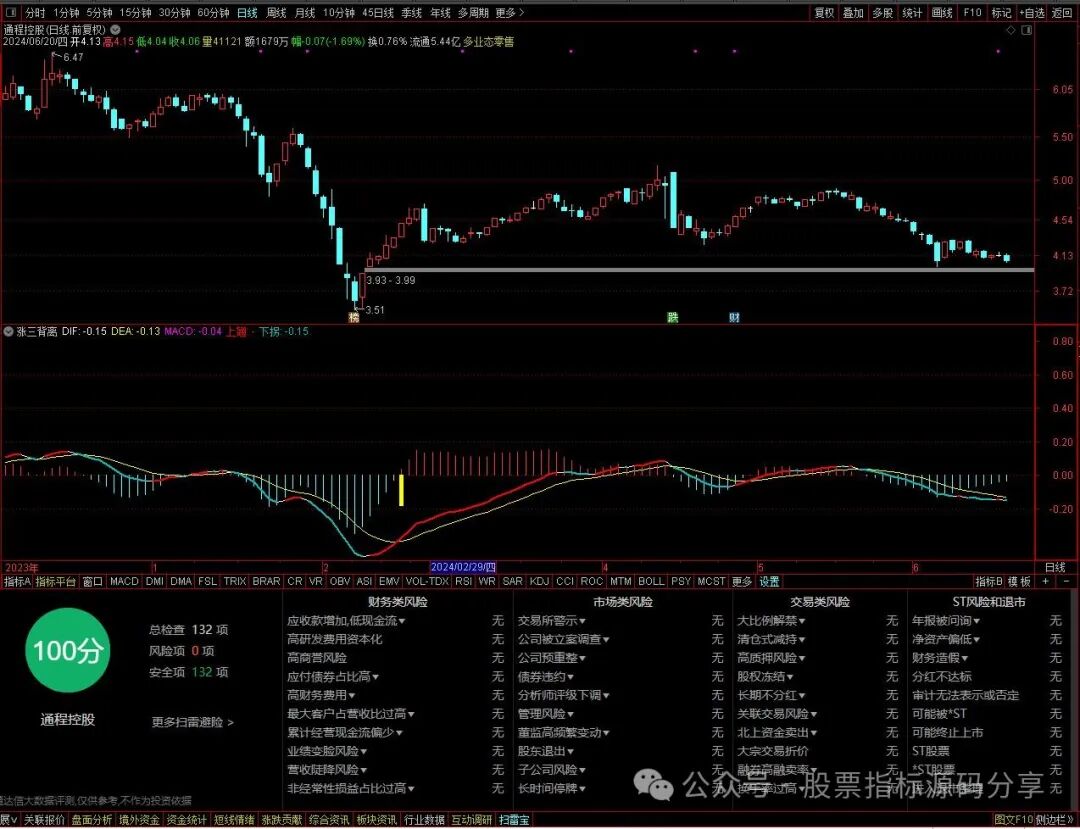Select the RSI indicator tab

click(464, 581)
